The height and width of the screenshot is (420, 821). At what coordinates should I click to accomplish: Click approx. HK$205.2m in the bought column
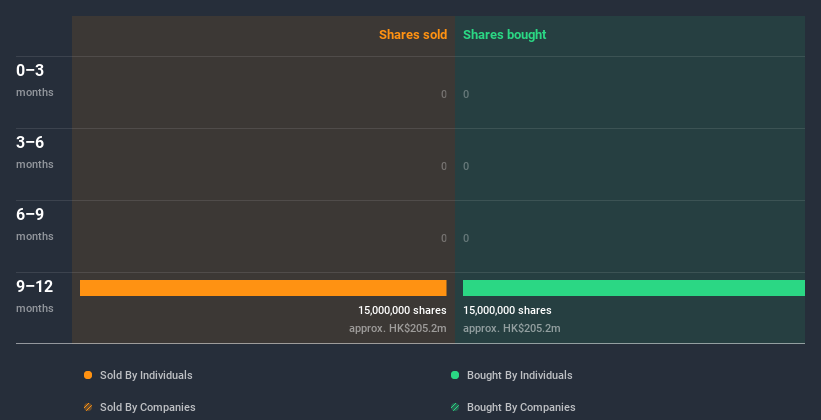512,328
